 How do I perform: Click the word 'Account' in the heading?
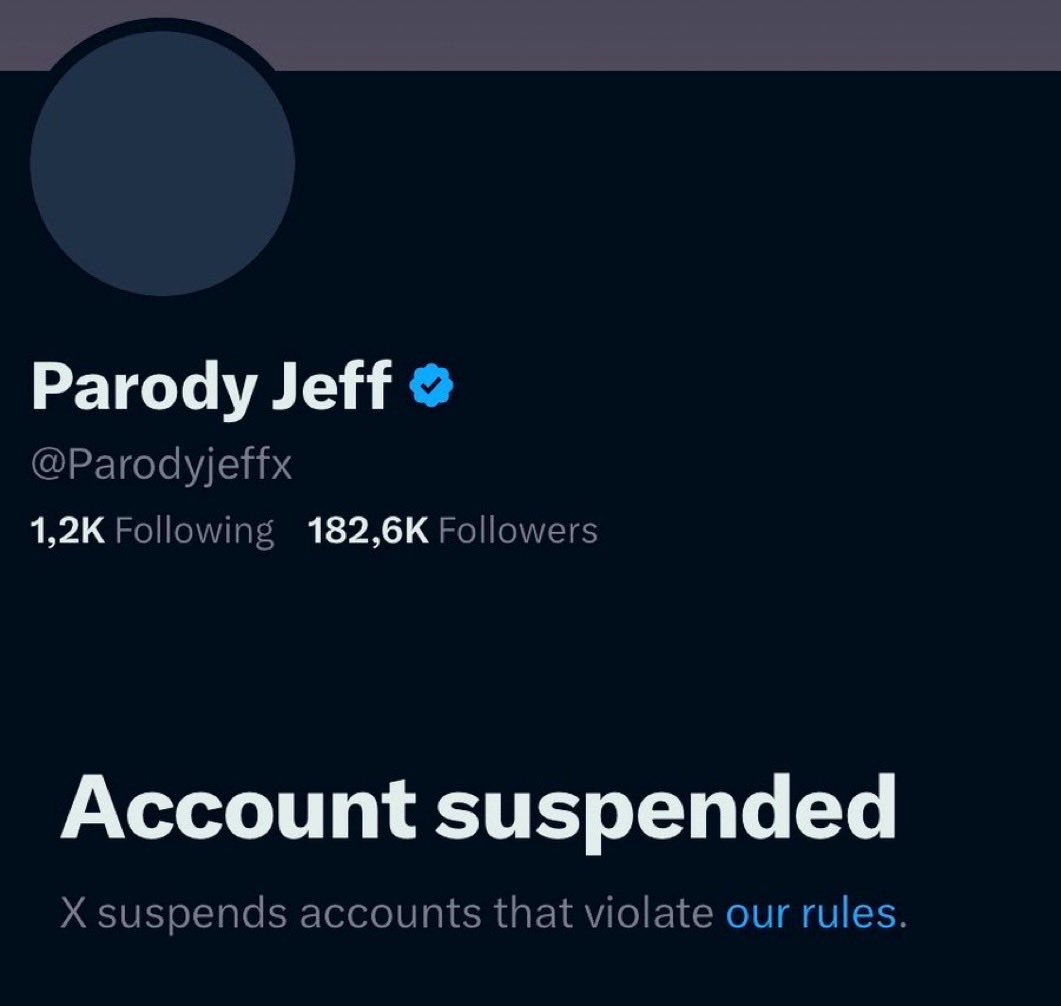pos(238,806)
